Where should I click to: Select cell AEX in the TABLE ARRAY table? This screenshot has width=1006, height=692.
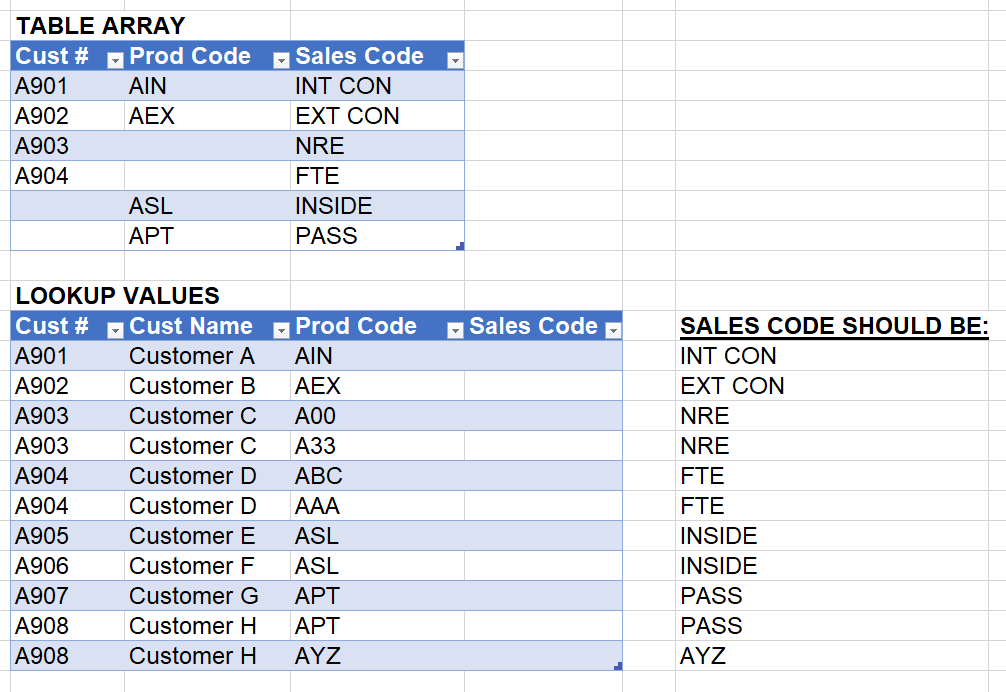(207, 116)
